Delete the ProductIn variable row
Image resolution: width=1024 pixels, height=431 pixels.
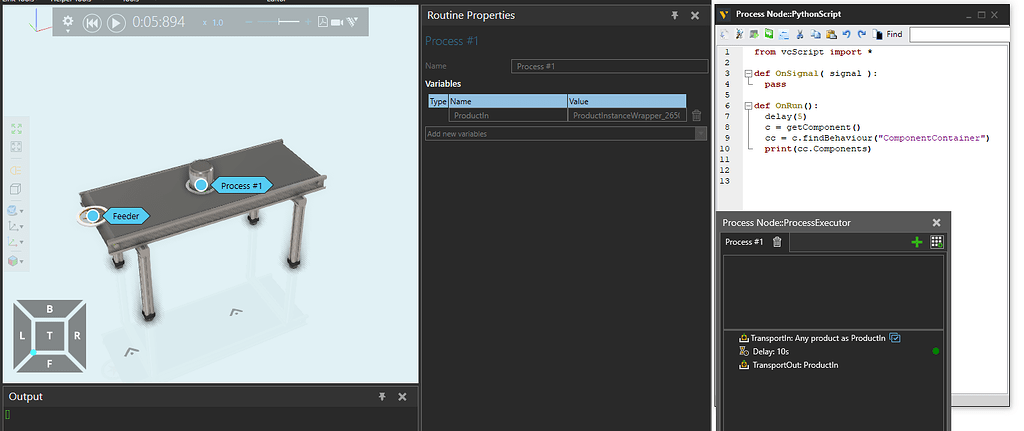point(697,116)
